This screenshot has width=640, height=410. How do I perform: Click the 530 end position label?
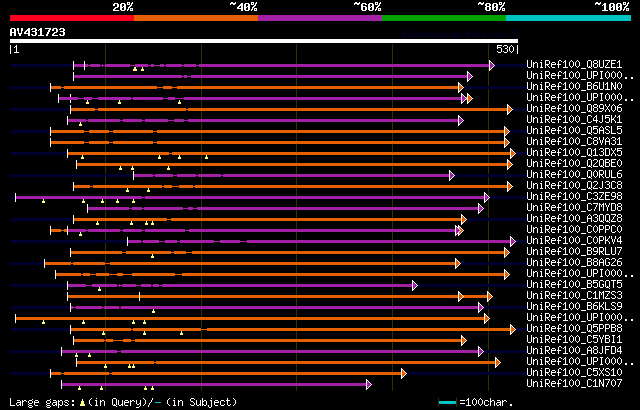505,49
